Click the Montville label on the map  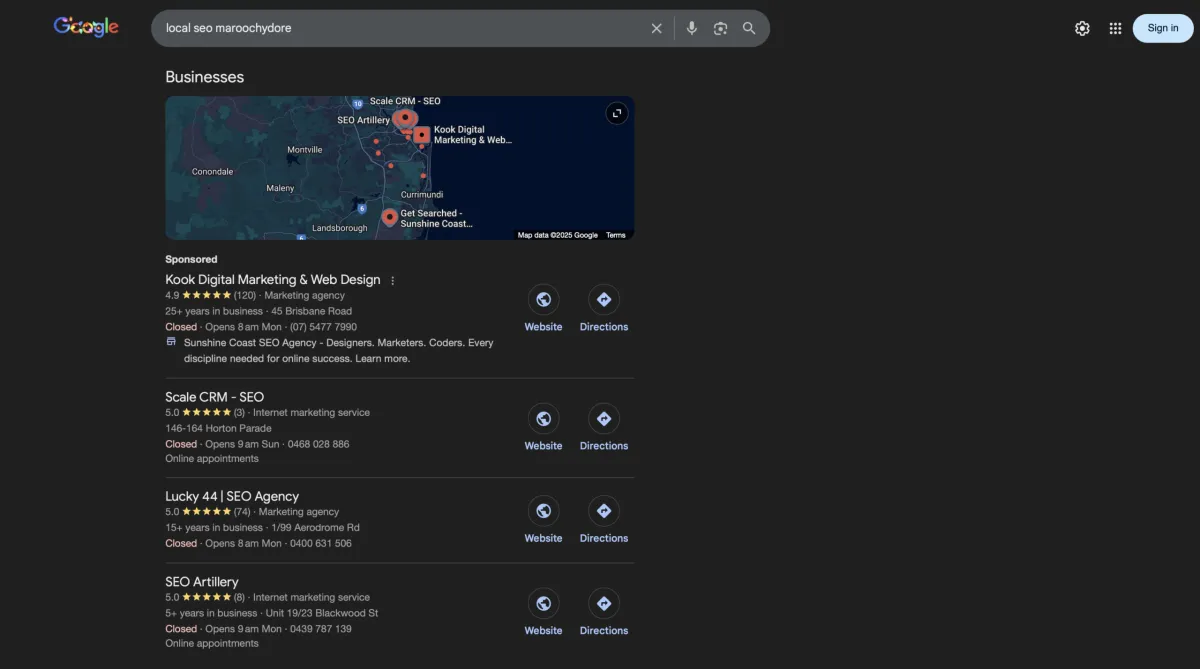[x=305, y=150]
